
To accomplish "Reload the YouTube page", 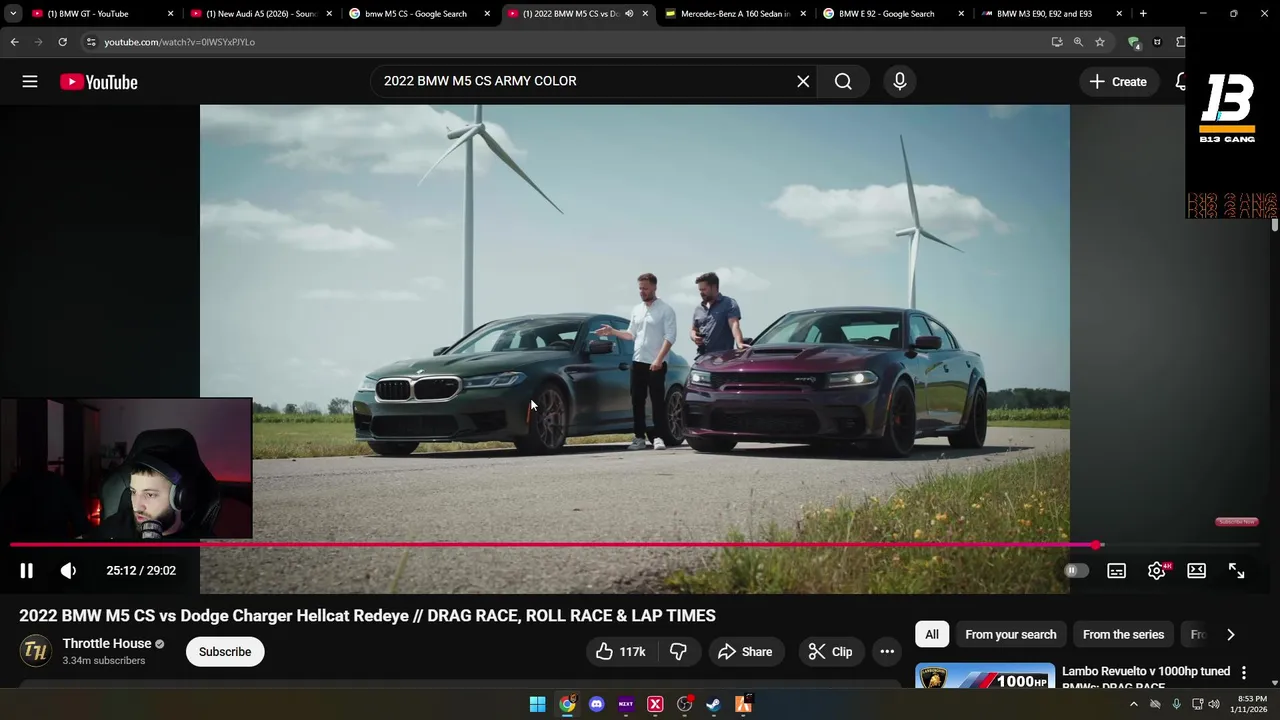I will click(62, 42).
